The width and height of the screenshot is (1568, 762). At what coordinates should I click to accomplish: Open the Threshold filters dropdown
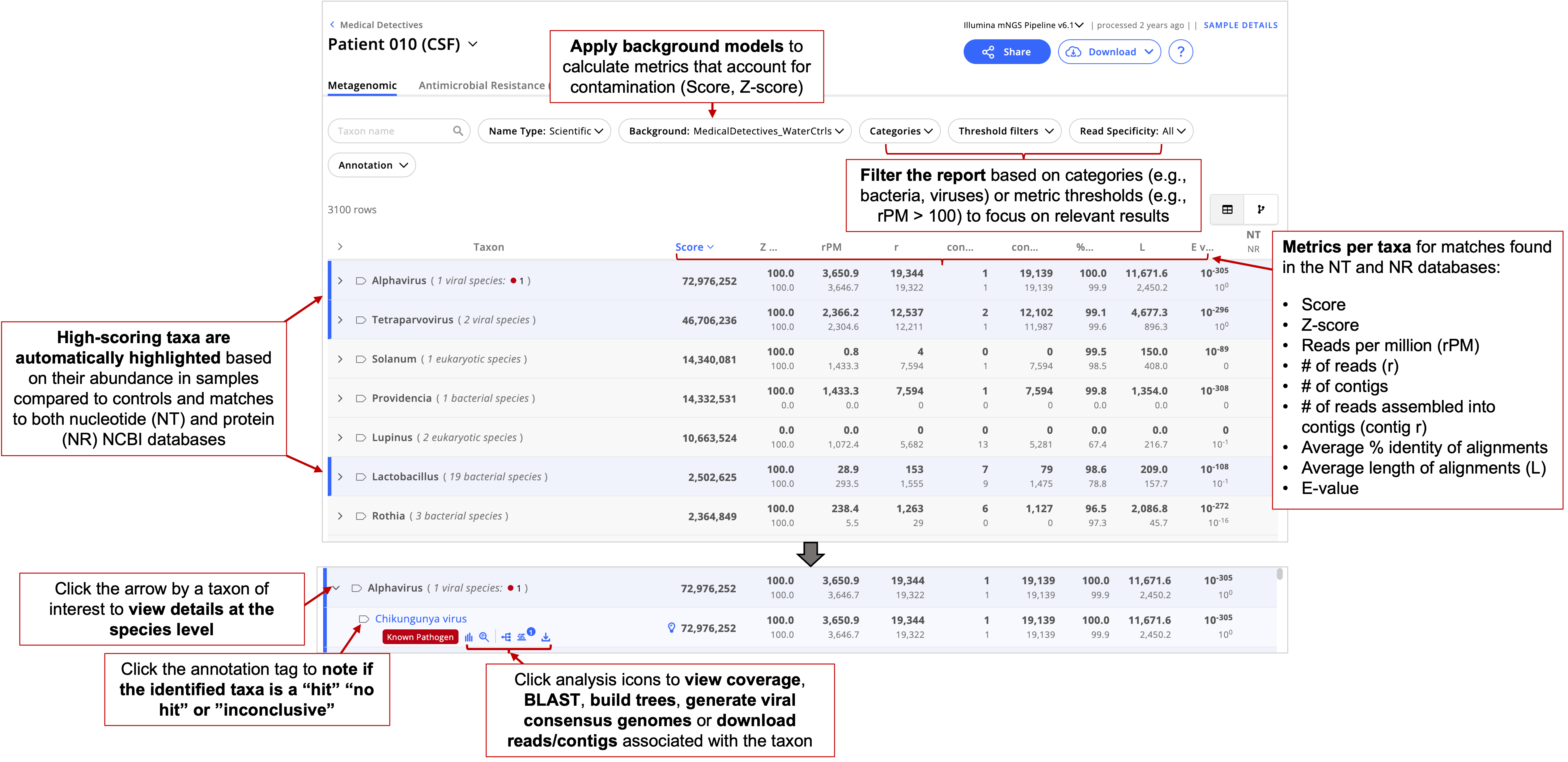pos(1004,131)
